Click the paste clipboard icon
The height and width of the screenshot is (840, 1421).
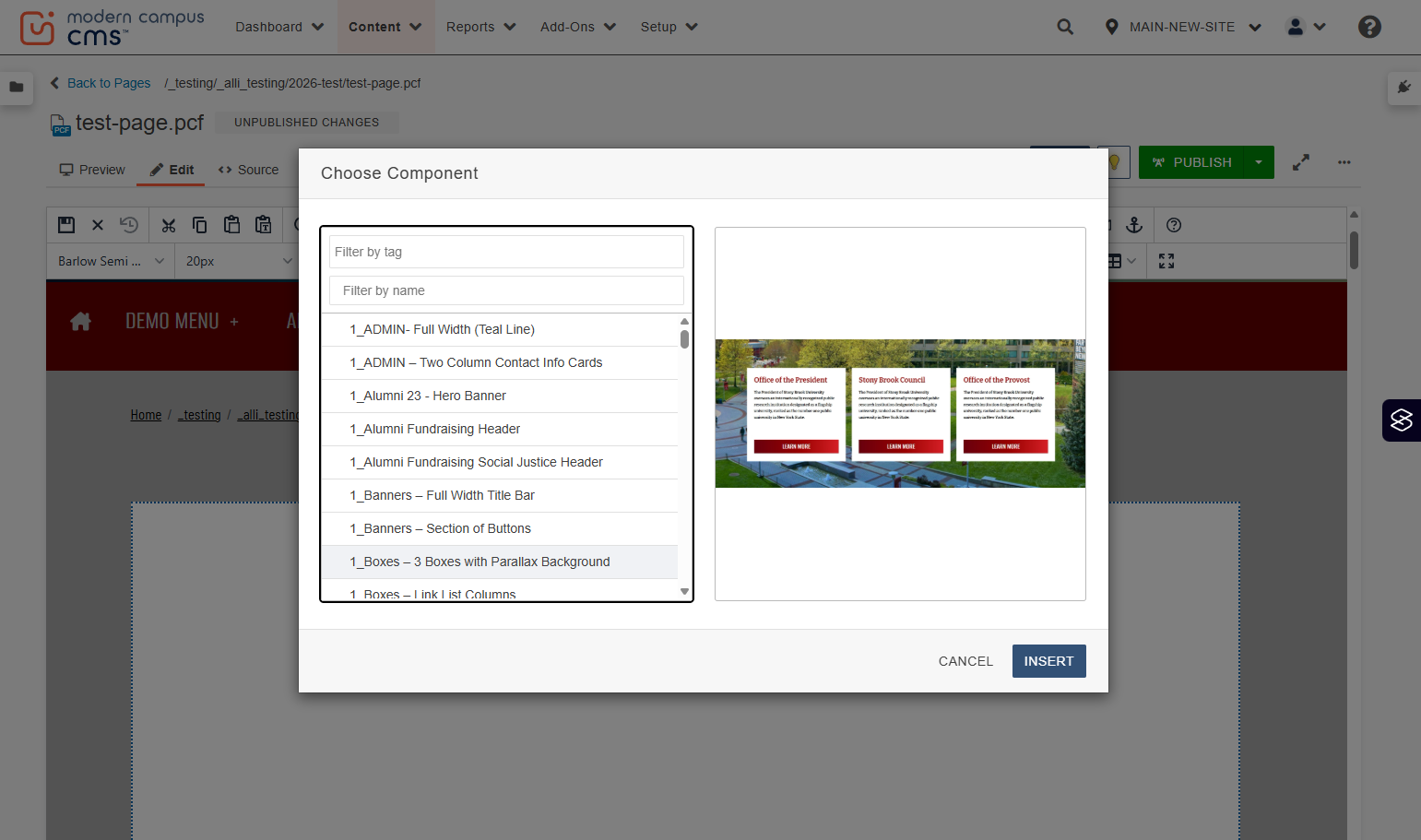[231, 225]
